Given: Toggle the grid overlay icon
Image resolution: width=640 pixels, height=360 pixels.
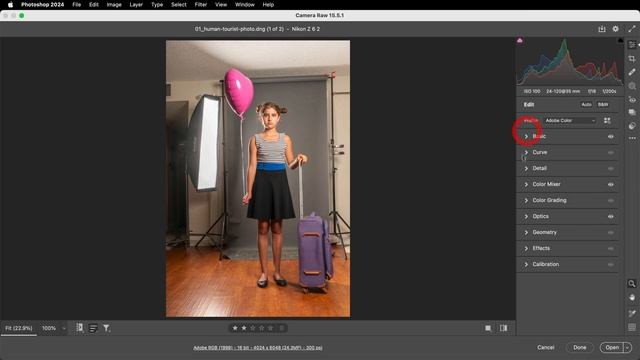Looking at the screenshot, I should tap(632, 327).
